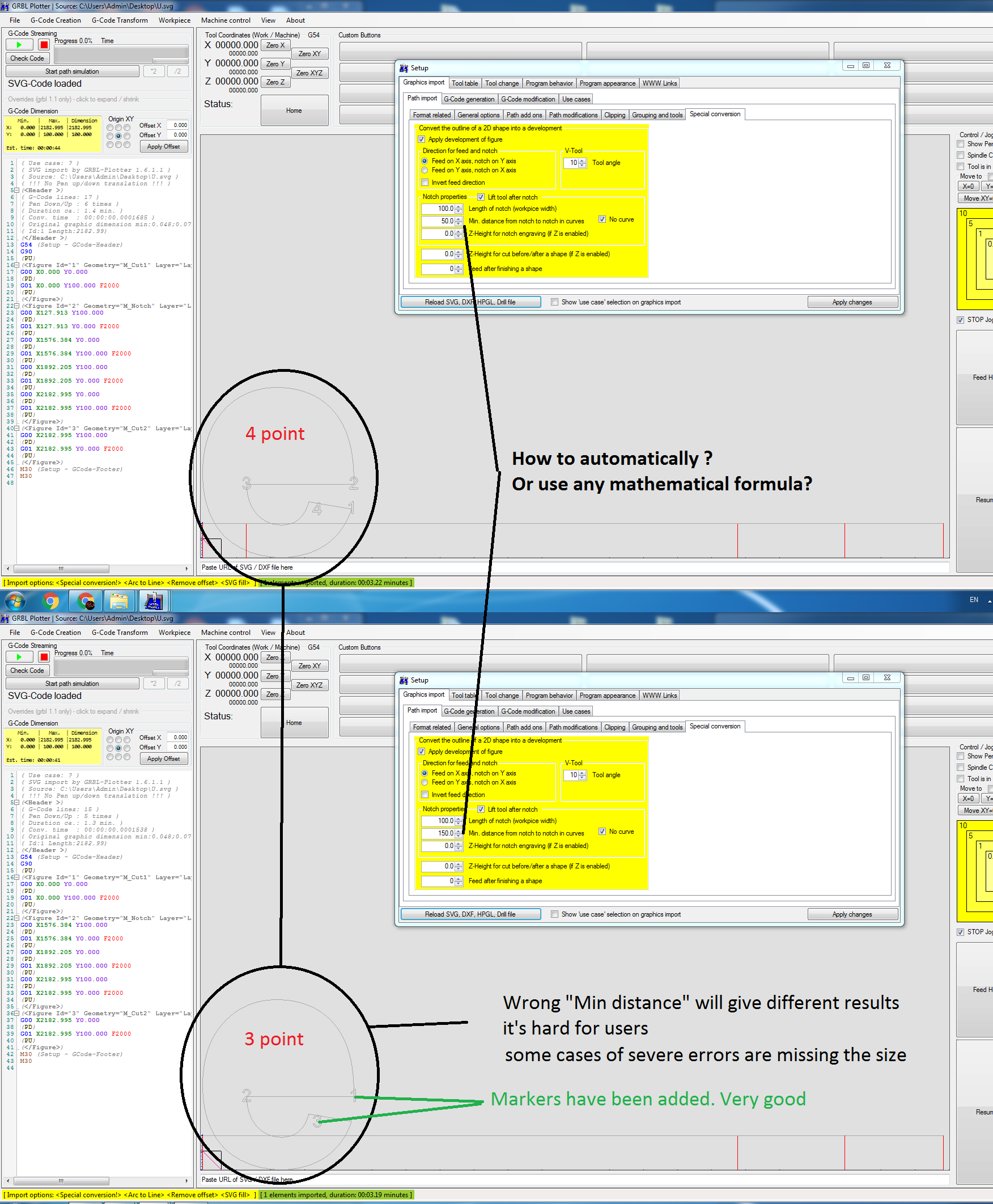Open the Machine control menu
This screenshot has width=993, height=1204.
(226, 20)
